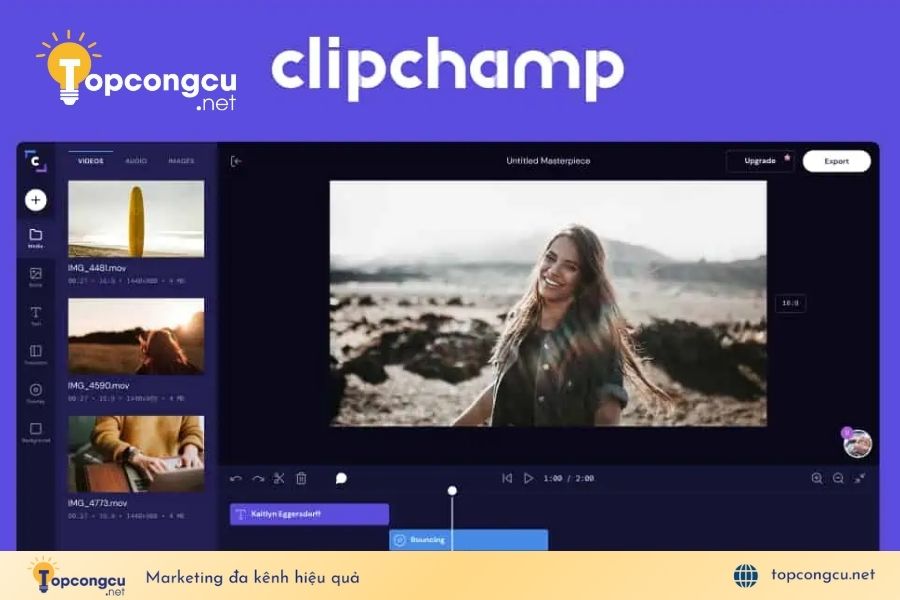Viewport: 900px width, 600px height.
Task: Click the speech bubble comment icon
Action: [x=341, y=478]
